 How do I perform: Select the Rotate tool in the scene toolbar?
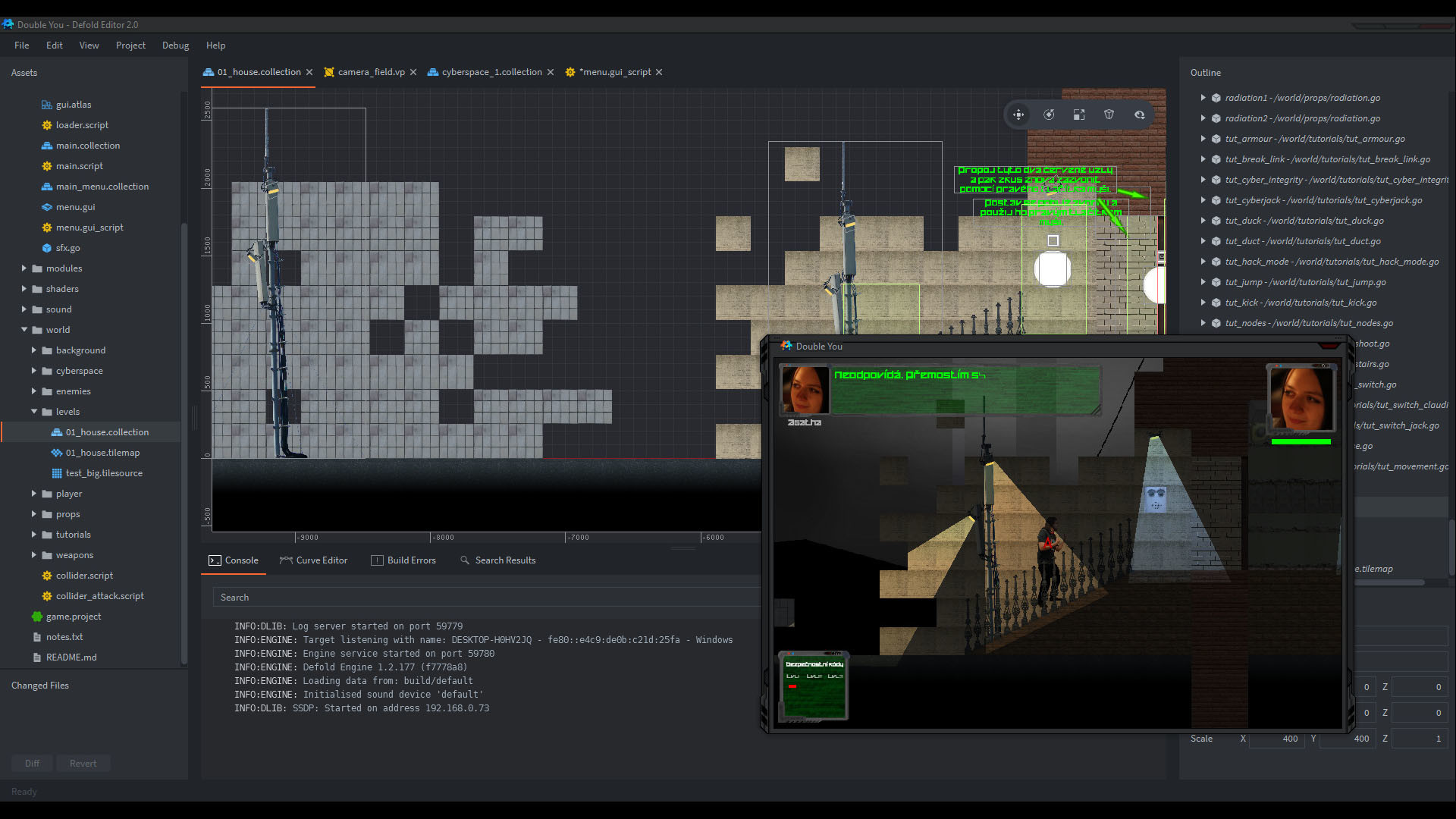tap(1049, 115)
